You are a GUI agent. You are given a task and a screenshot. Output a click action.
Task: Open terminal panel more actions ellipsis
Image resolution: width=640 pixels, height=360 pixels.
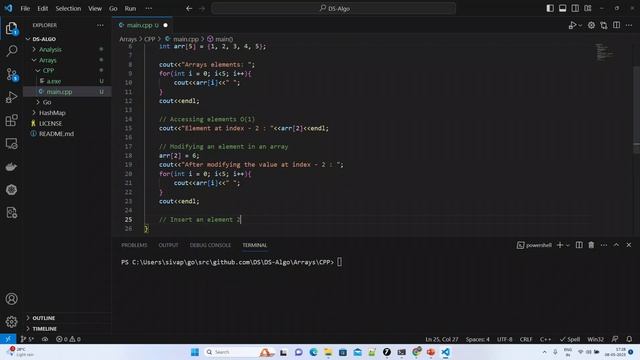(x=604, y=245)
